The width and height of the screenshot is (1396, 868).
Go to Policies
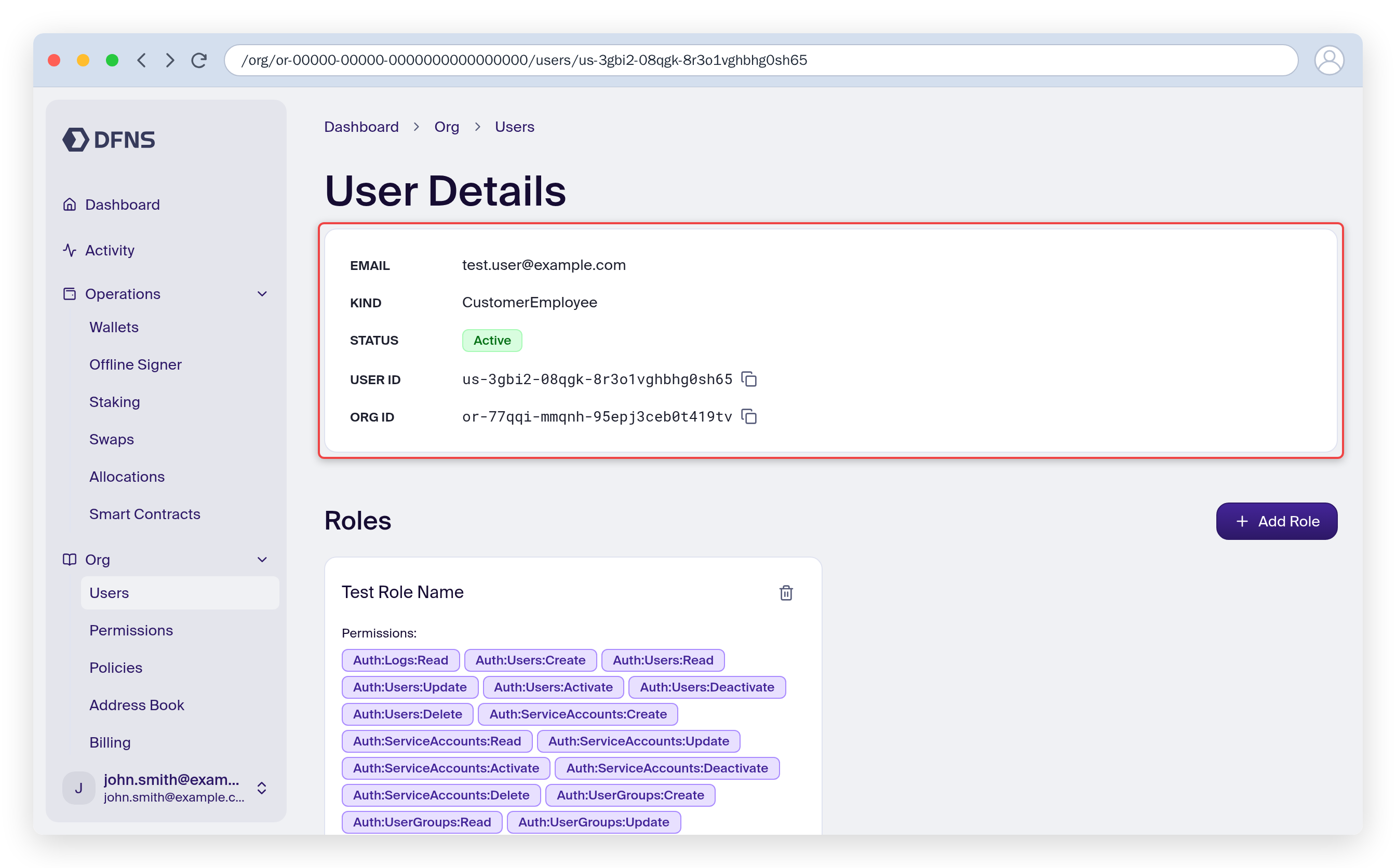click(115, 668)
